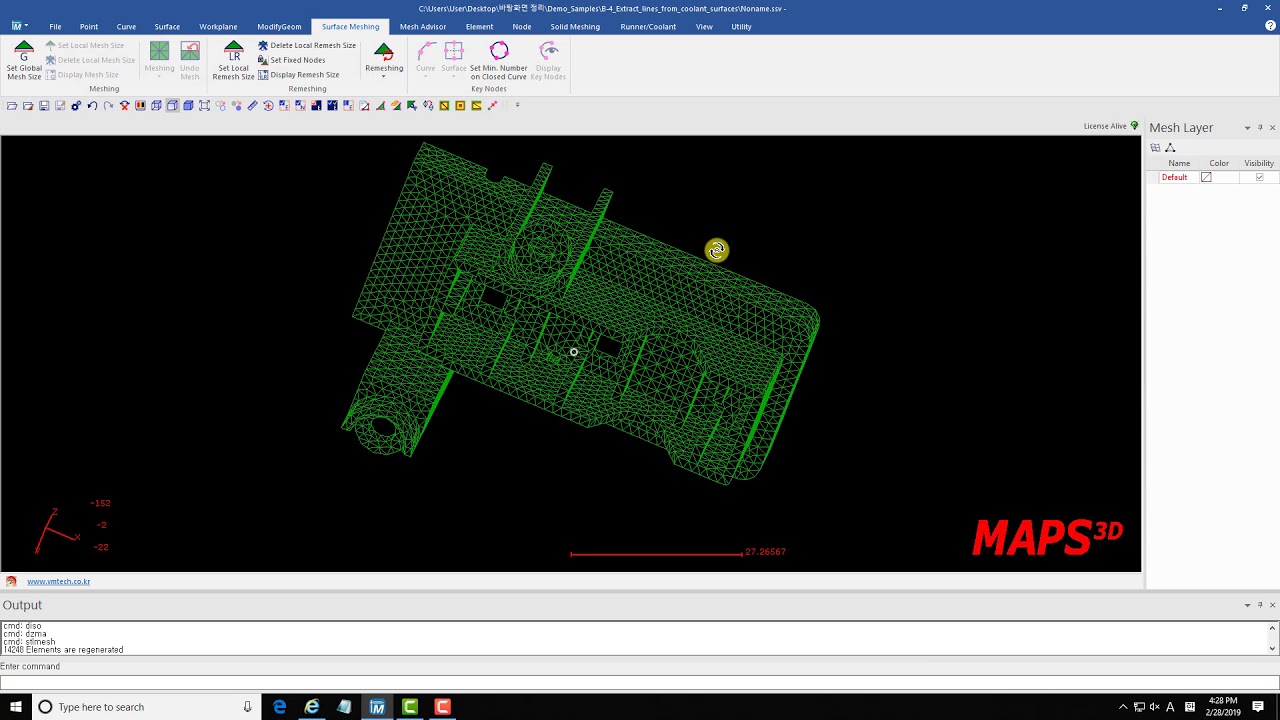Click the solid blue cube view icon

188,106
